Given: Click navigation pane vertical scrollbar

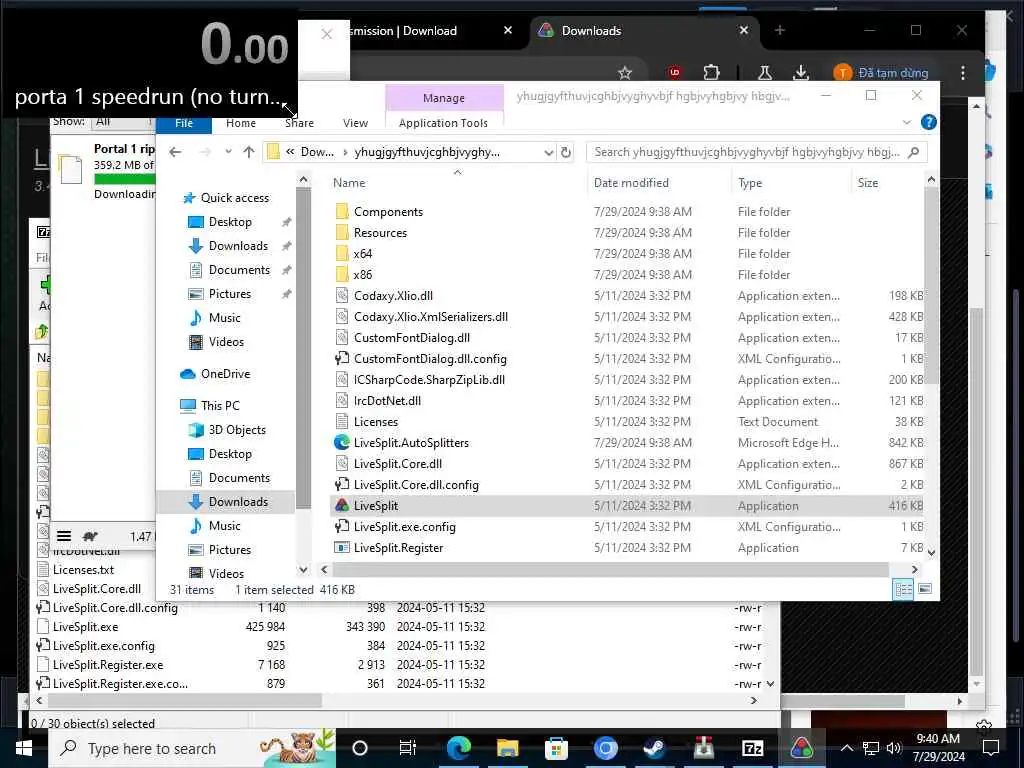Looking at the screenshot, I should [303, 346].
